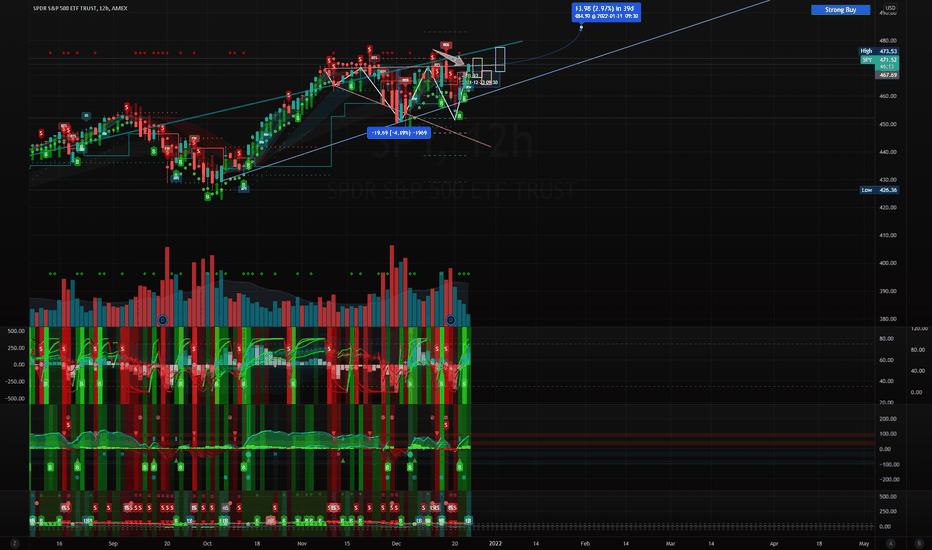Image resolution: width=932 pixels, height=550 pixels.
Task: Open the USD currency selector
Action: pyautogui.click(x=890, y=8)
